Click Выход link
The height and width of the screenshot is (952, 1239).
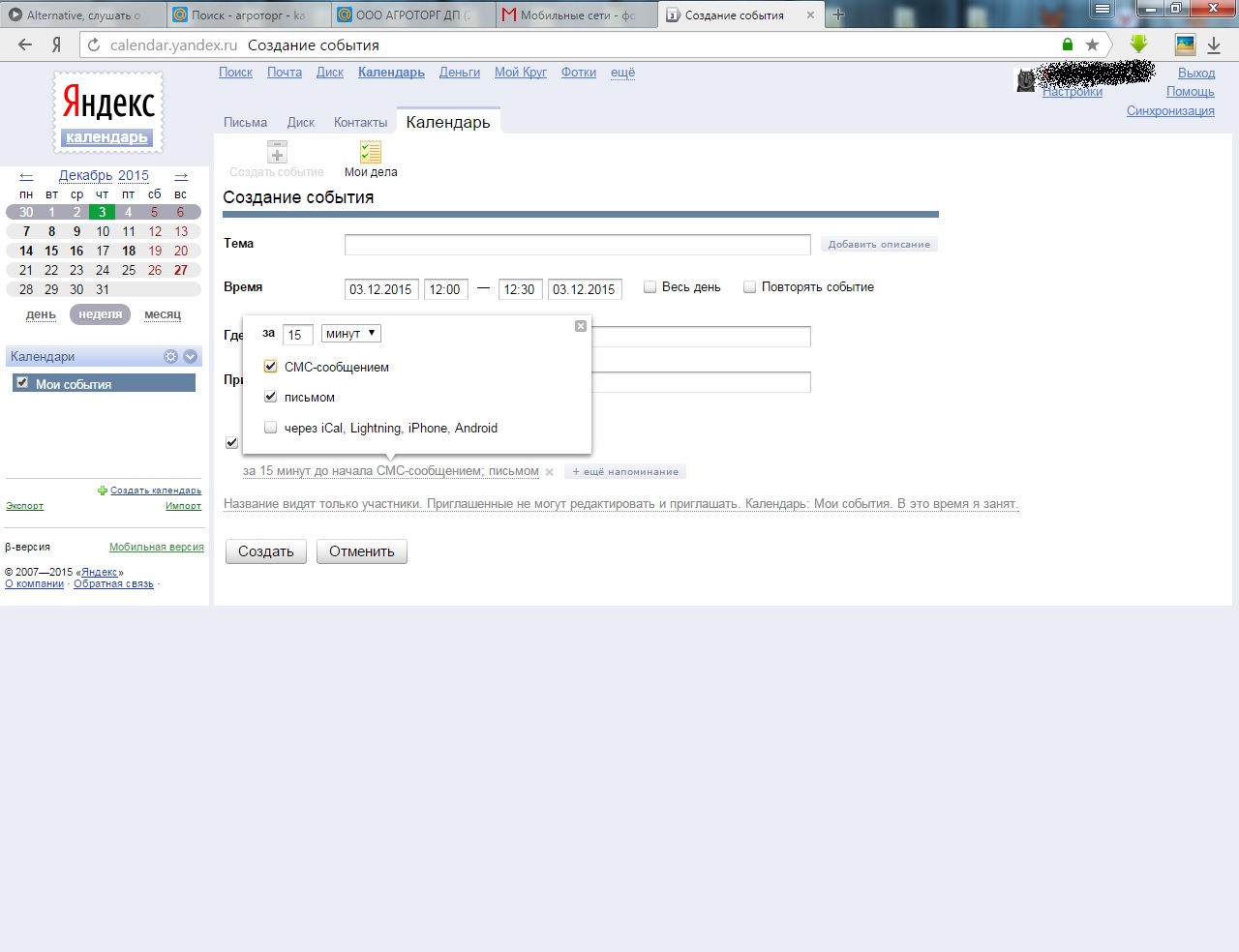(1196, 74)
